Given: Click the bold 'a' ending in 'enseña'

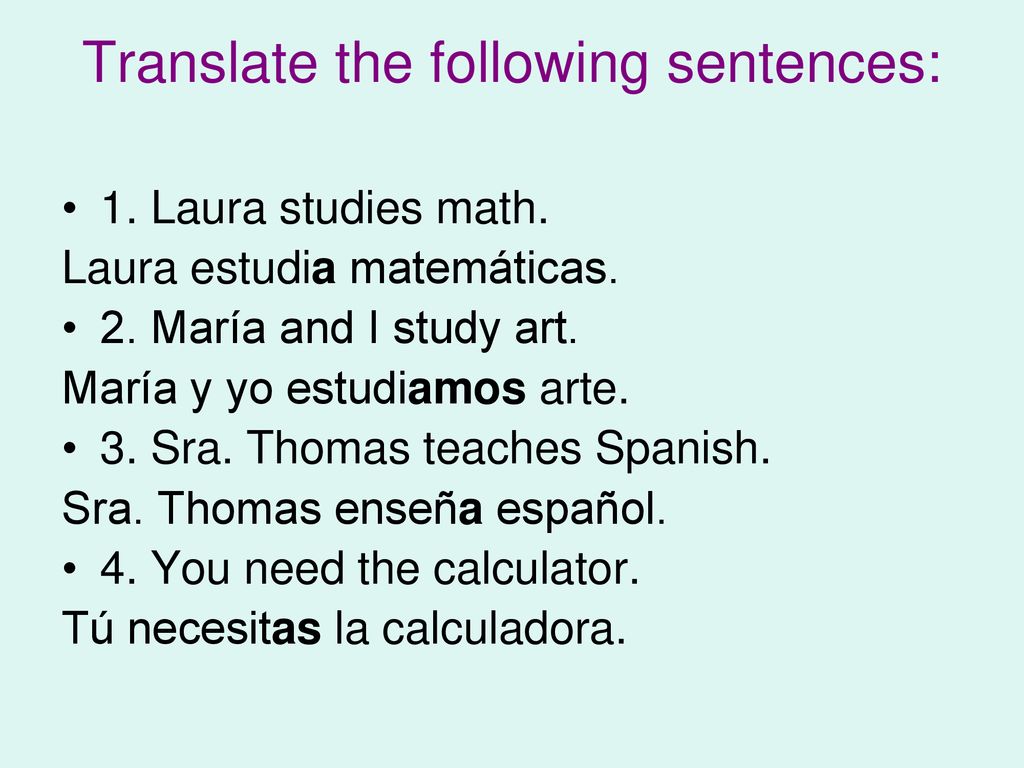Looking at the screenshot, I should (470, 510).
